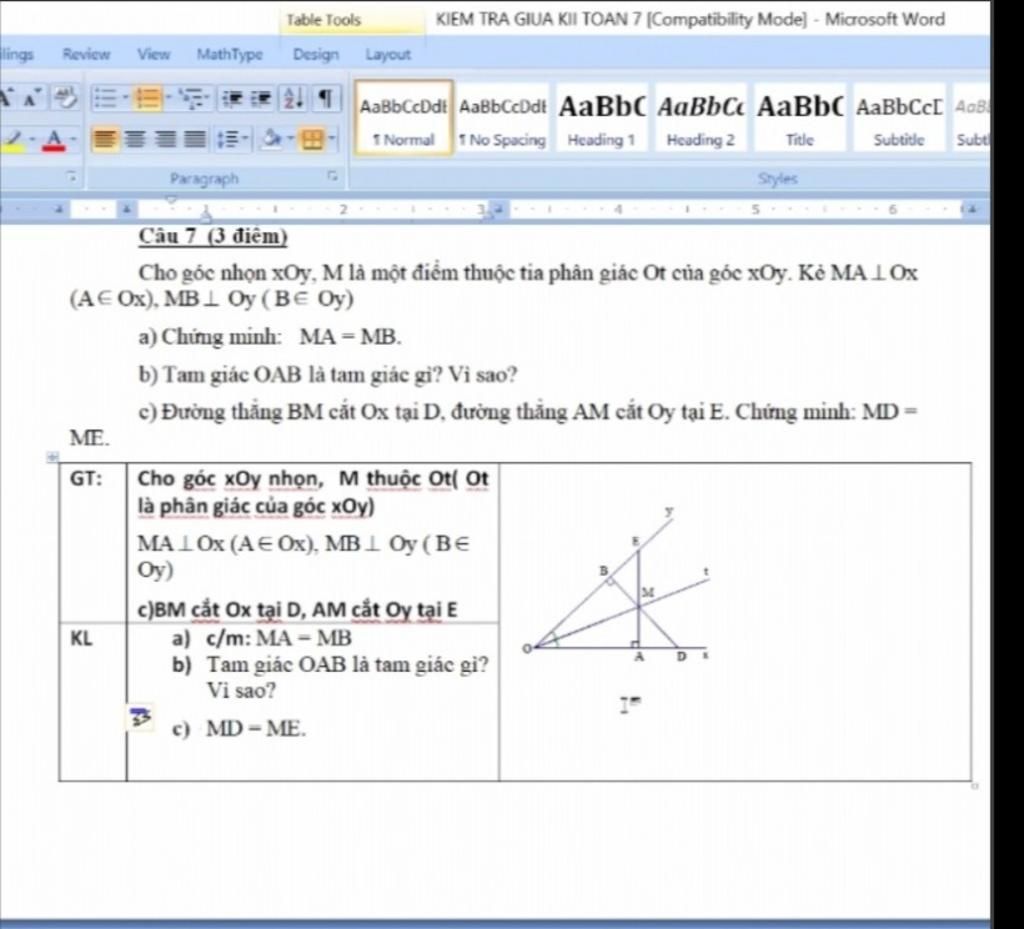This screenshot has height=929, width=1024.
Task: Open the font color dropdown arrow
Action: (72, 140)
